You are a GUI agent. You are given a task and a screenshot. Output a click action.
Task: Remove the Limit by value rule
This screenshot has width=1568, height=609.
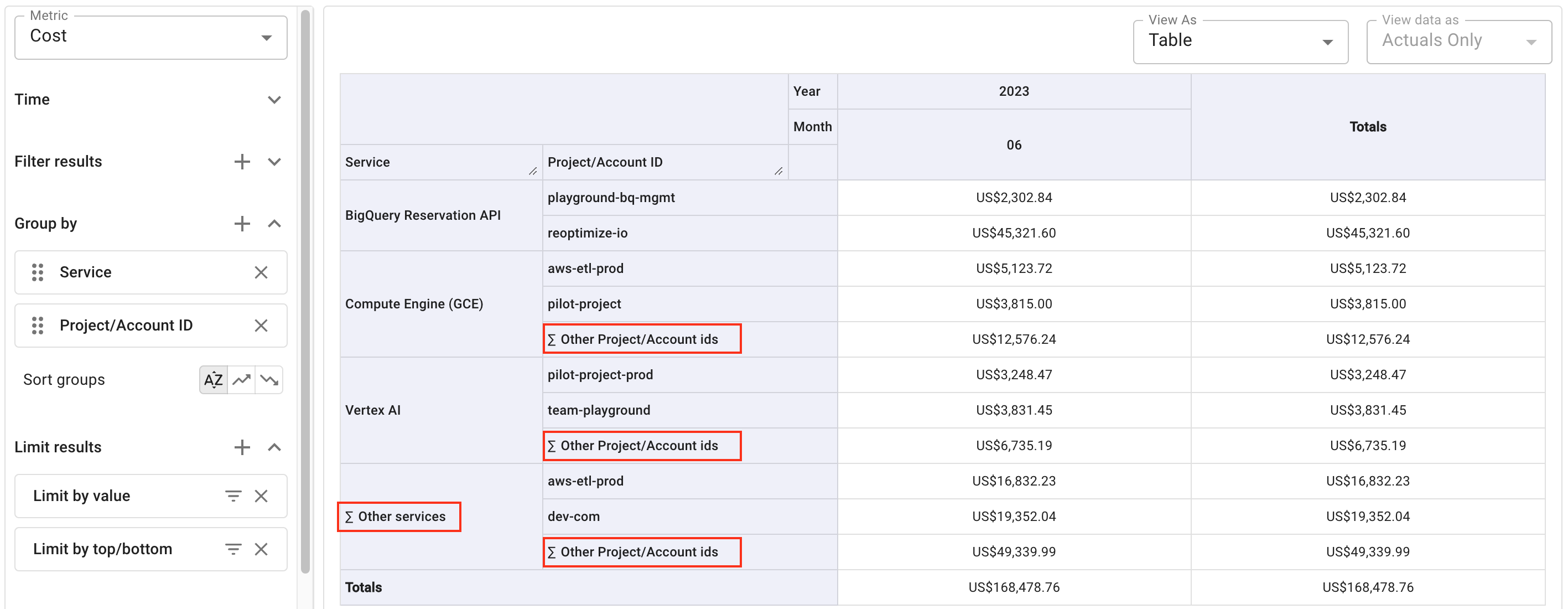(x=261, y=496)
